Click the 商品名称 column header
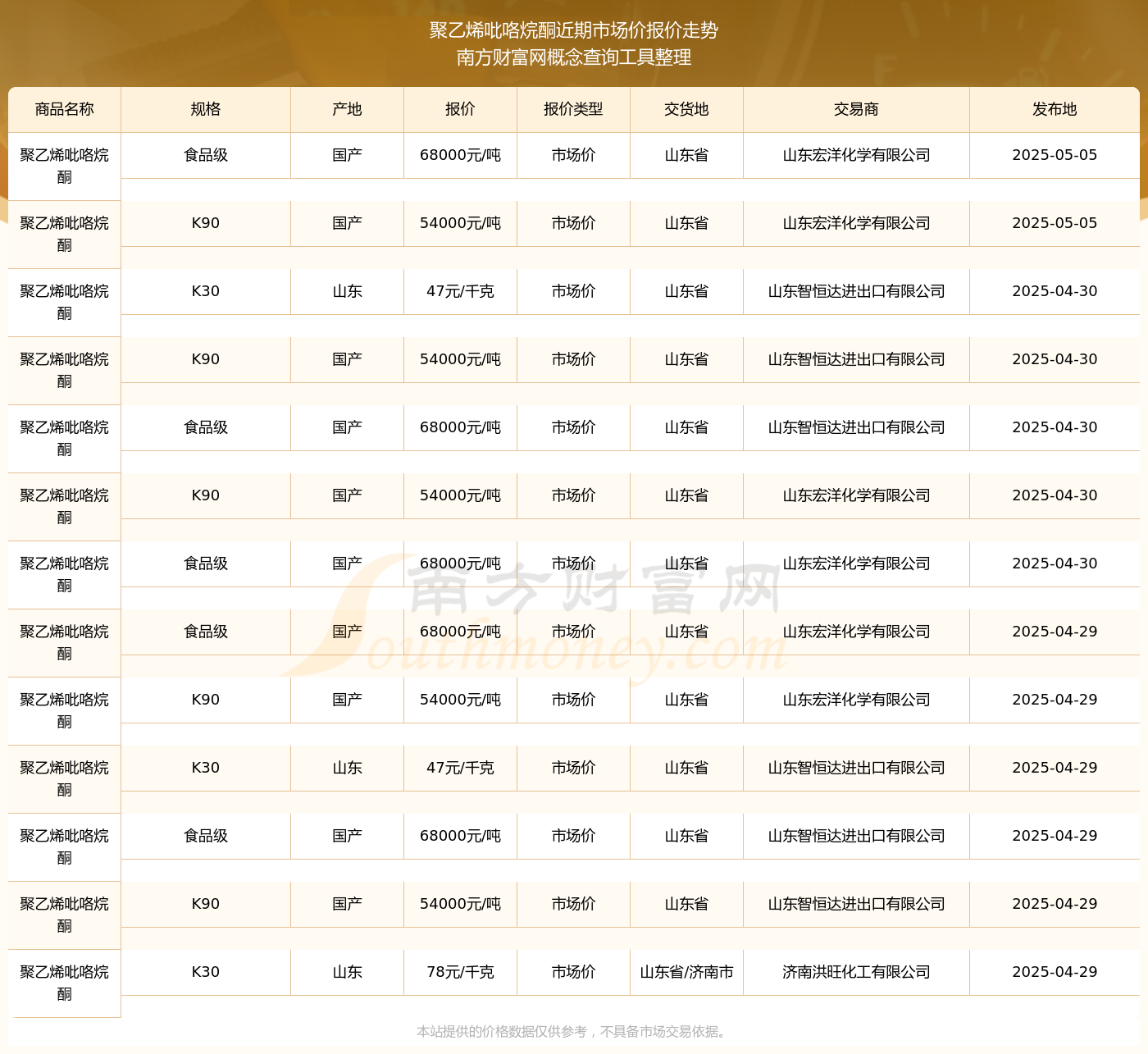This screenshot has width=1148, height=1054. [x=65, y=110]
